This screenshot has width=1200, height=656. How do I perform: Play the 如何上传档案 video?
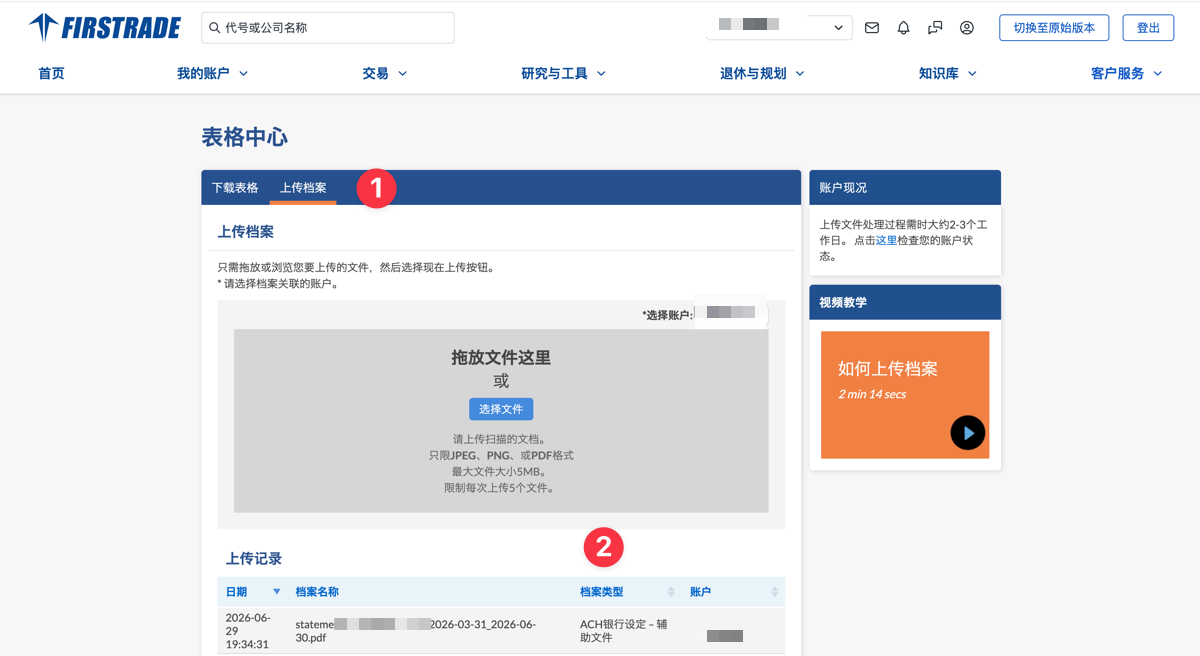tap(967, 433)
